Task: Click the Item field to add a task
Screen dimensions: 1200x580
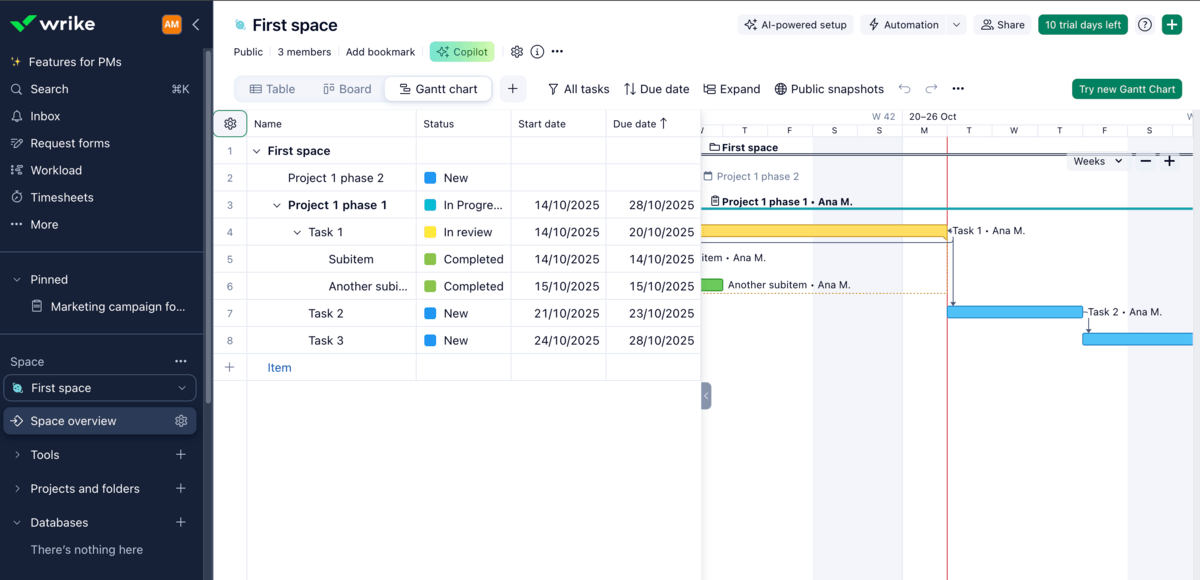Action: (x=279, y=367)
